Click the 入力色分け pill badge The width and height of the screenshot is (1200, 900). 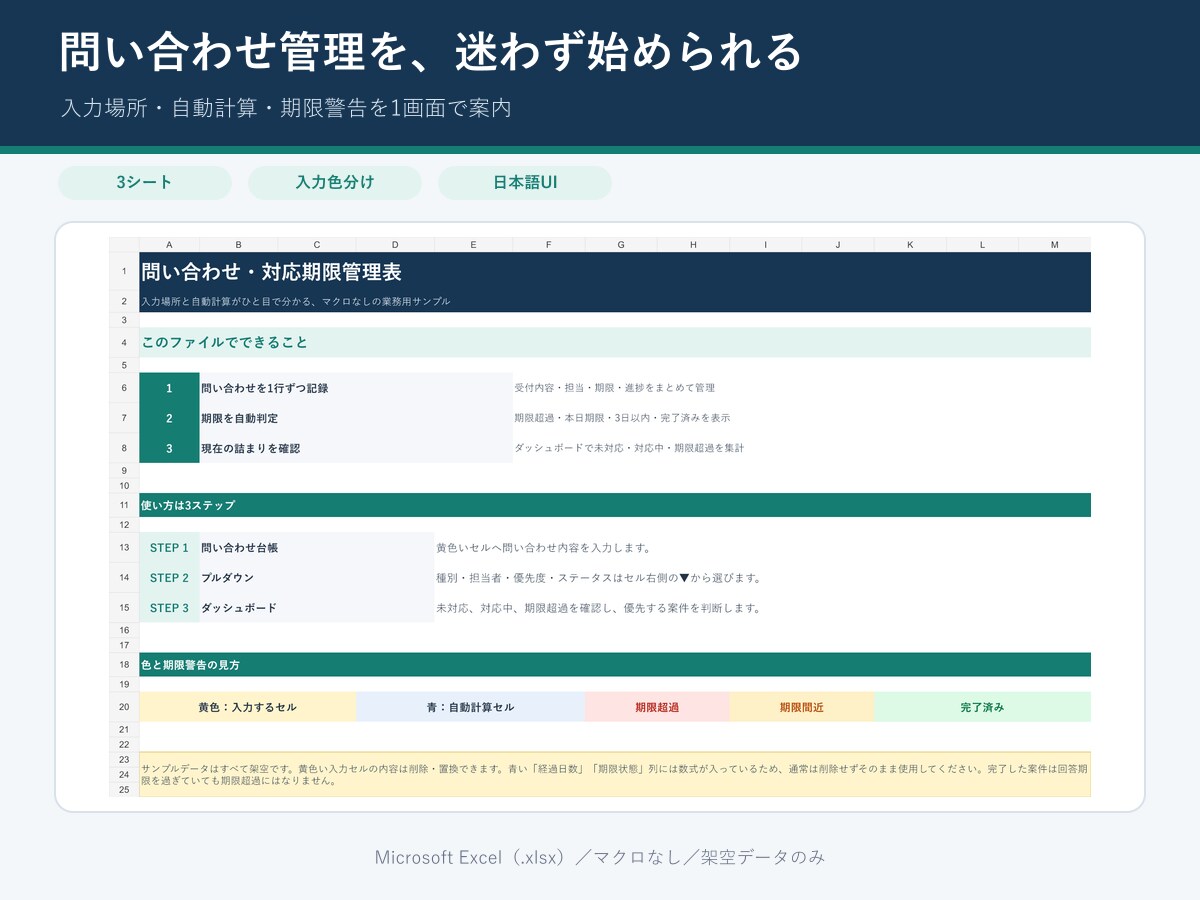point(335,183)
